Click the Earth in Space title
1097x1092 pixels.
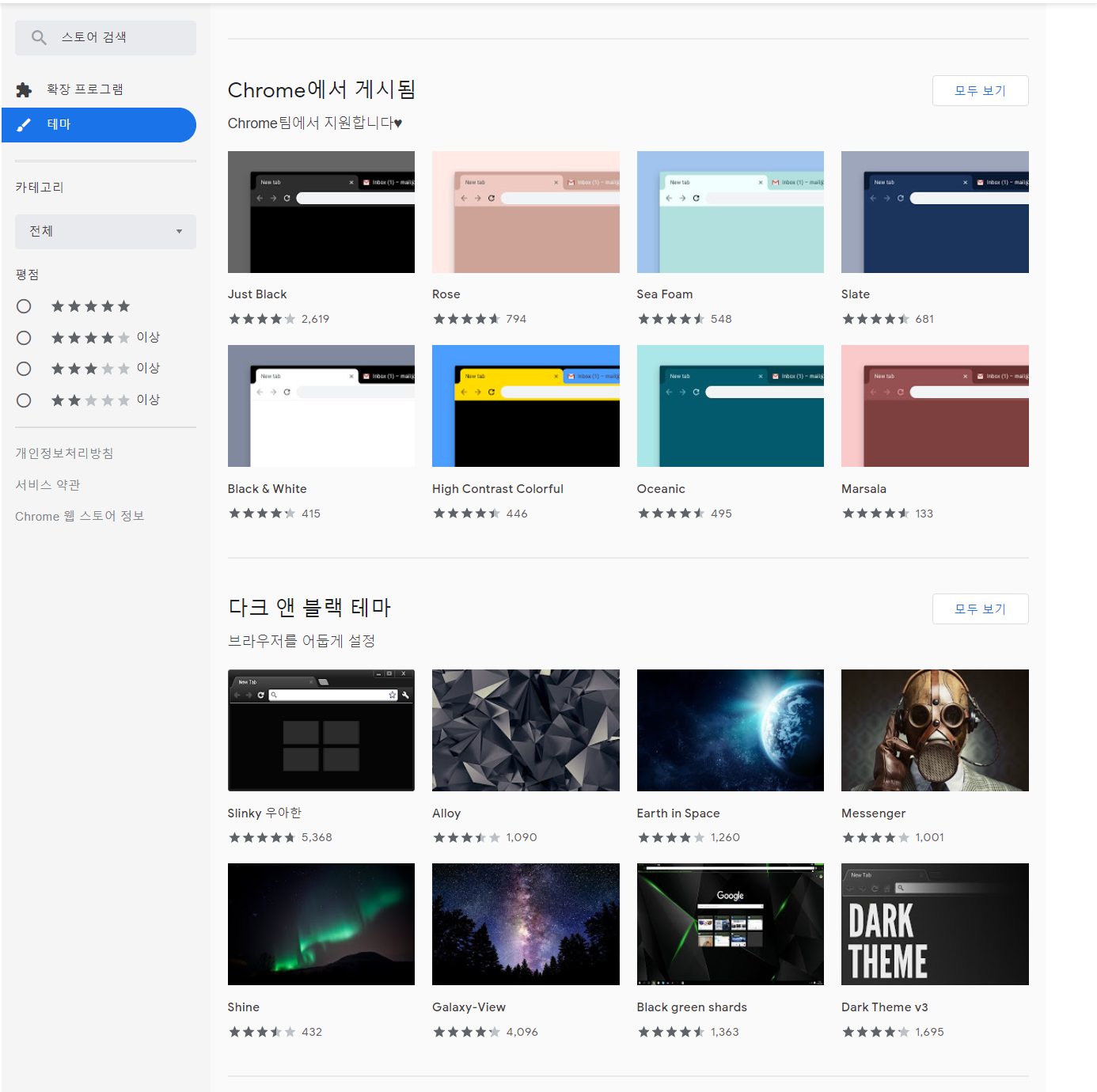(678, 813)
